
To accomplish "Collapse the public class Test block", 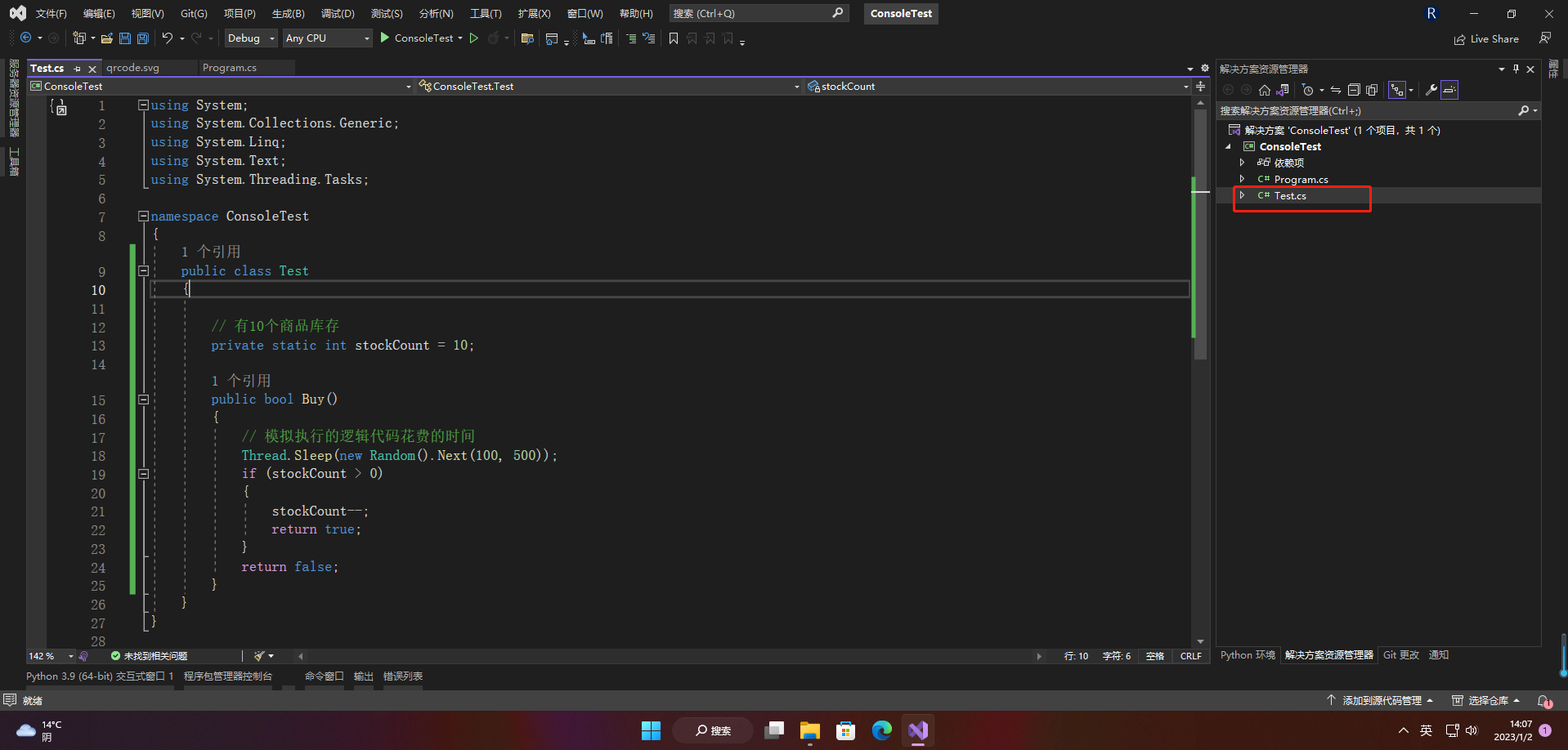I will 143,271.
